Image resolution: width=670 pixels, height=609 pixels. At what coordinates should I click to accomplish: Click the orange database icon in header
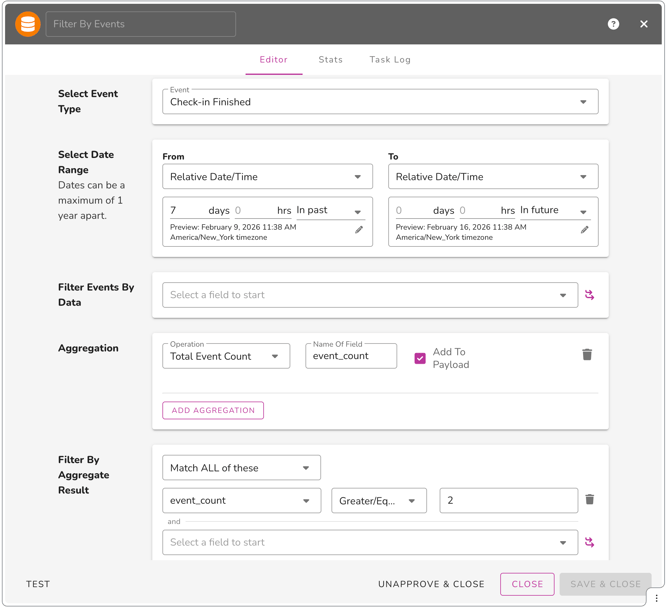coord(28,24)
